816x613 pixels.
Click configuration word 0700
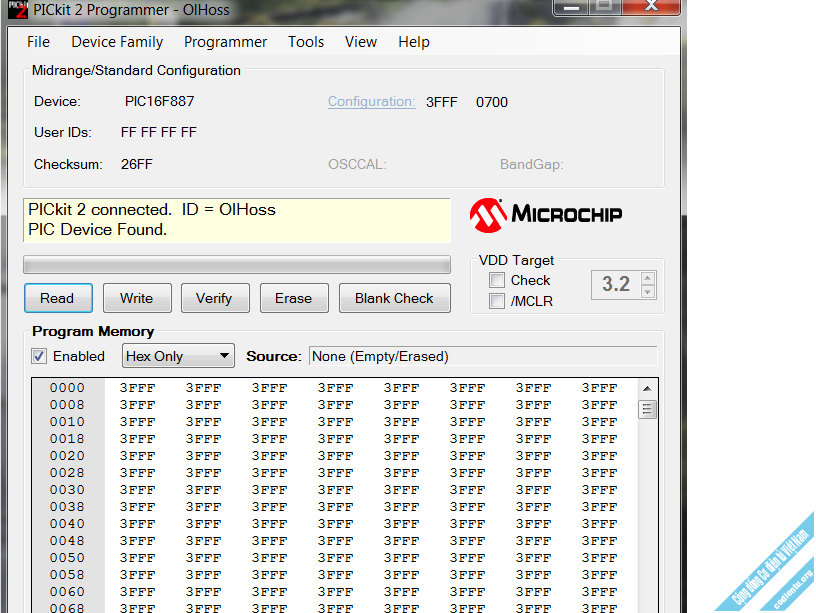point(492,102)
